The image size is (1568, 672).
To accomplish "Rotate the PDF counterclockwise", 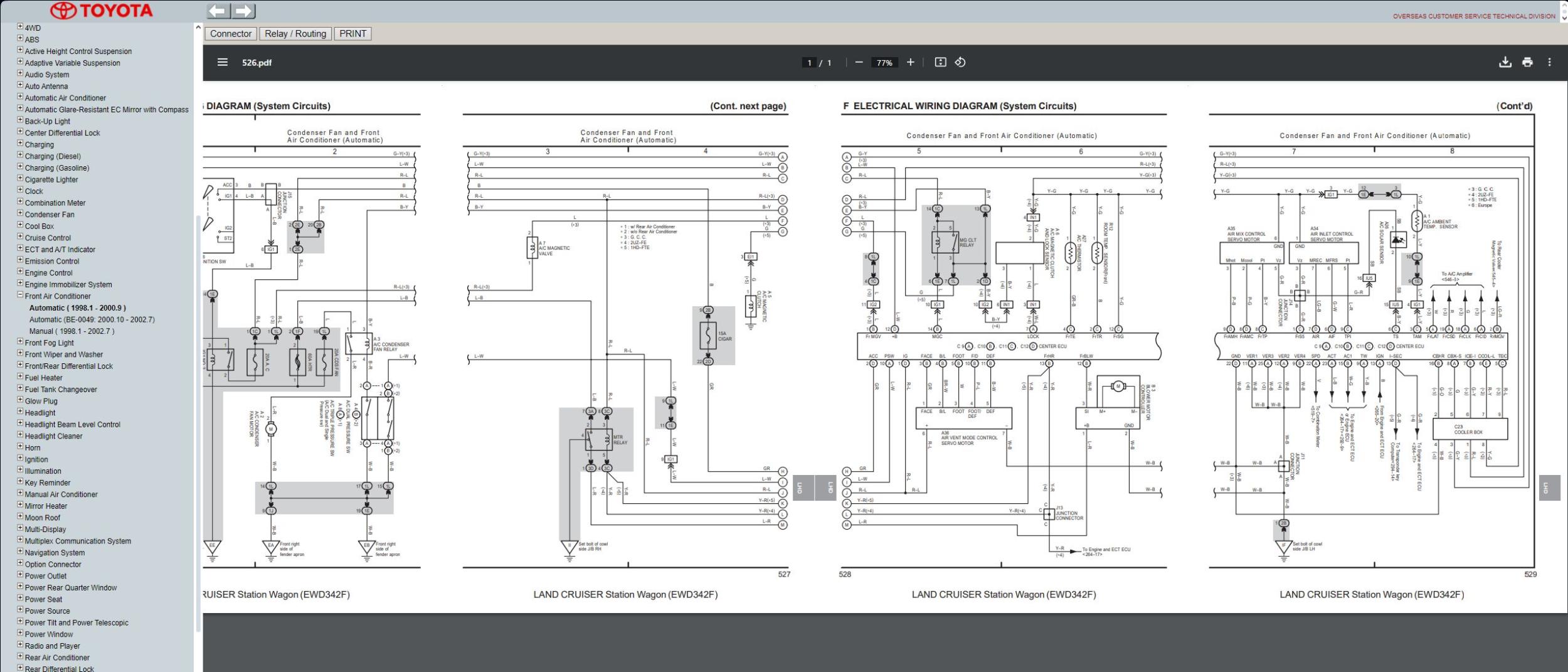I will point(960,62).
